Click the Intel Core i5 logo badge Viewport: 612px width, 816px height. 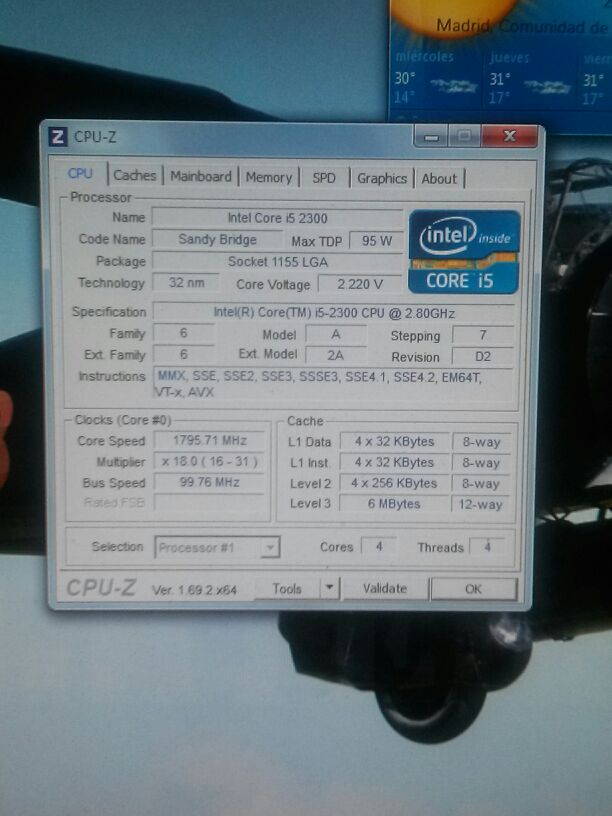coord(464,252)
